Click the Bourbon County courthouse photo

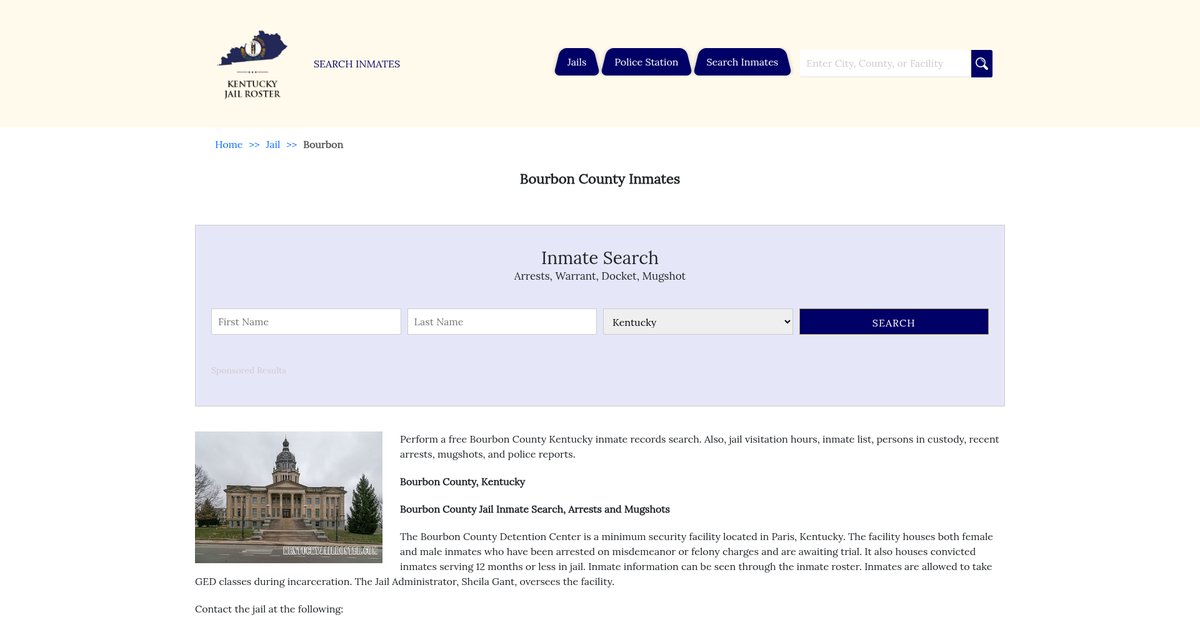289,497
